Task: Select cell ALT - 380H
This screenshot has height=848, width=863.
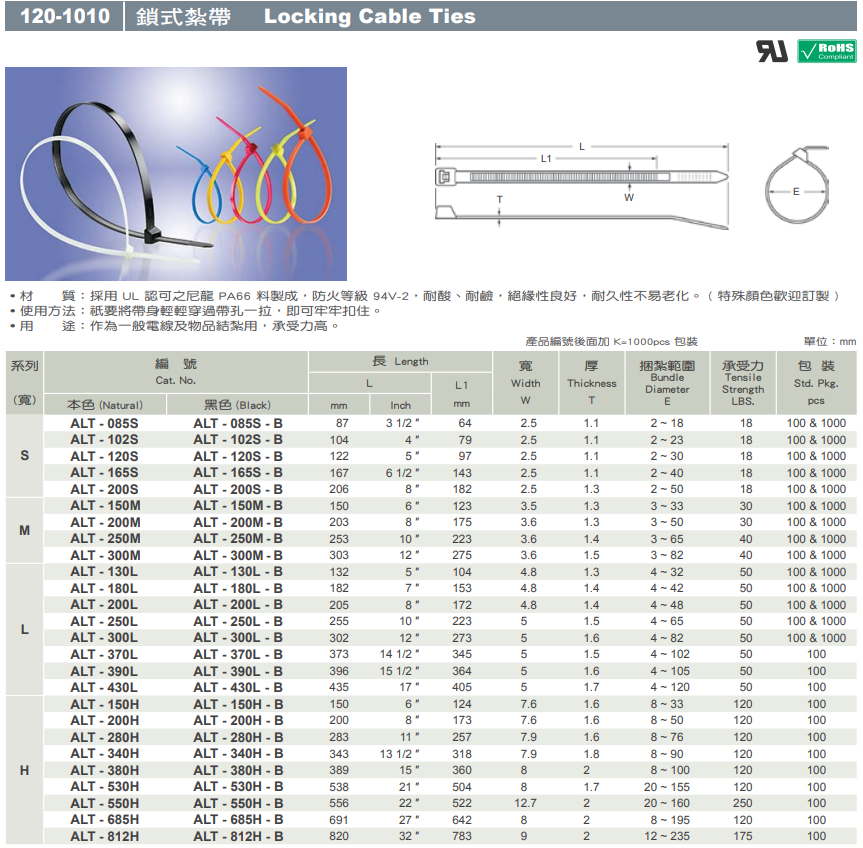Action: 105,770
